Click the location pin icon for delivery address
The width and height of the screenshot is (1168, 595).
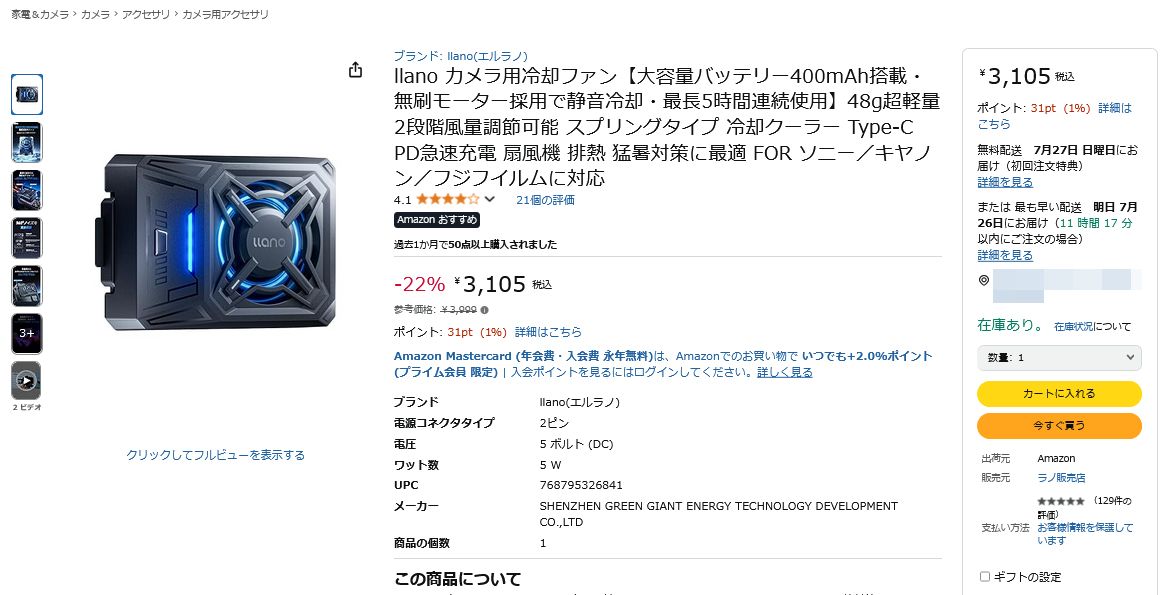984,281
